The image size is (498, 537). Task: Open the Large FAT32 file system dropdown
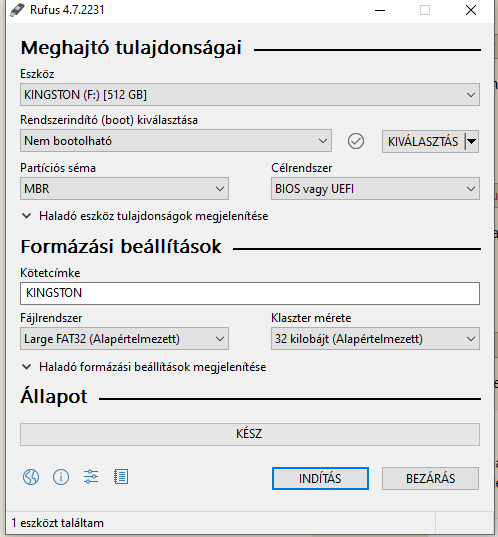point(124,339)
